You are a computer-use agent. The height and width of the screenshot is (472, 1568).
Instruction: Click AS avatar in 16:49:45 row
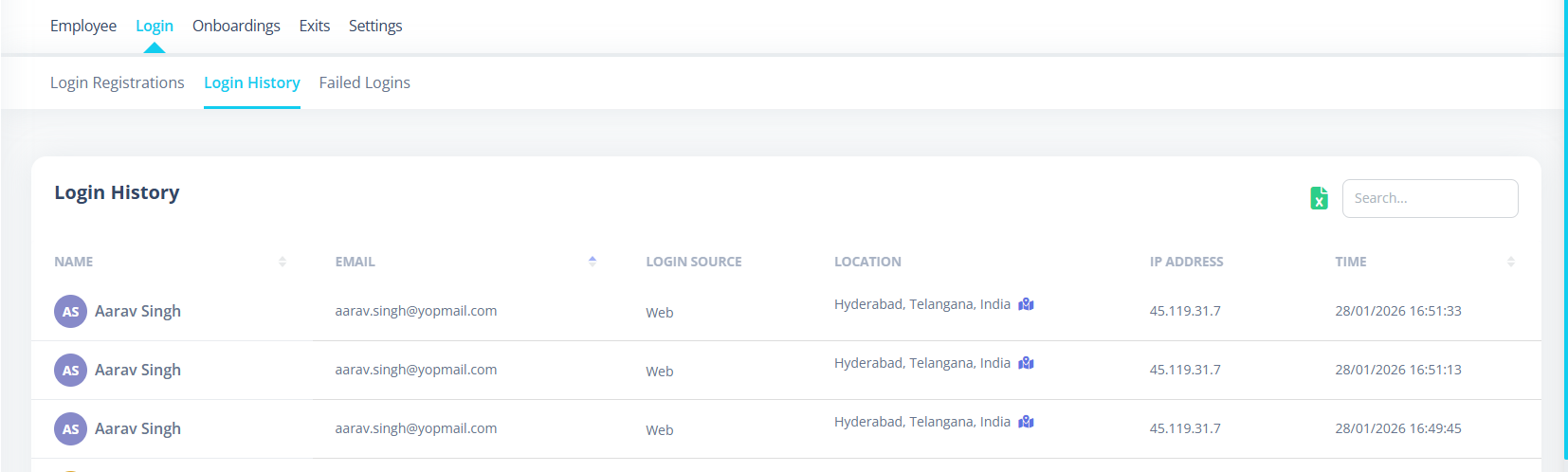(x=70, y=428)
